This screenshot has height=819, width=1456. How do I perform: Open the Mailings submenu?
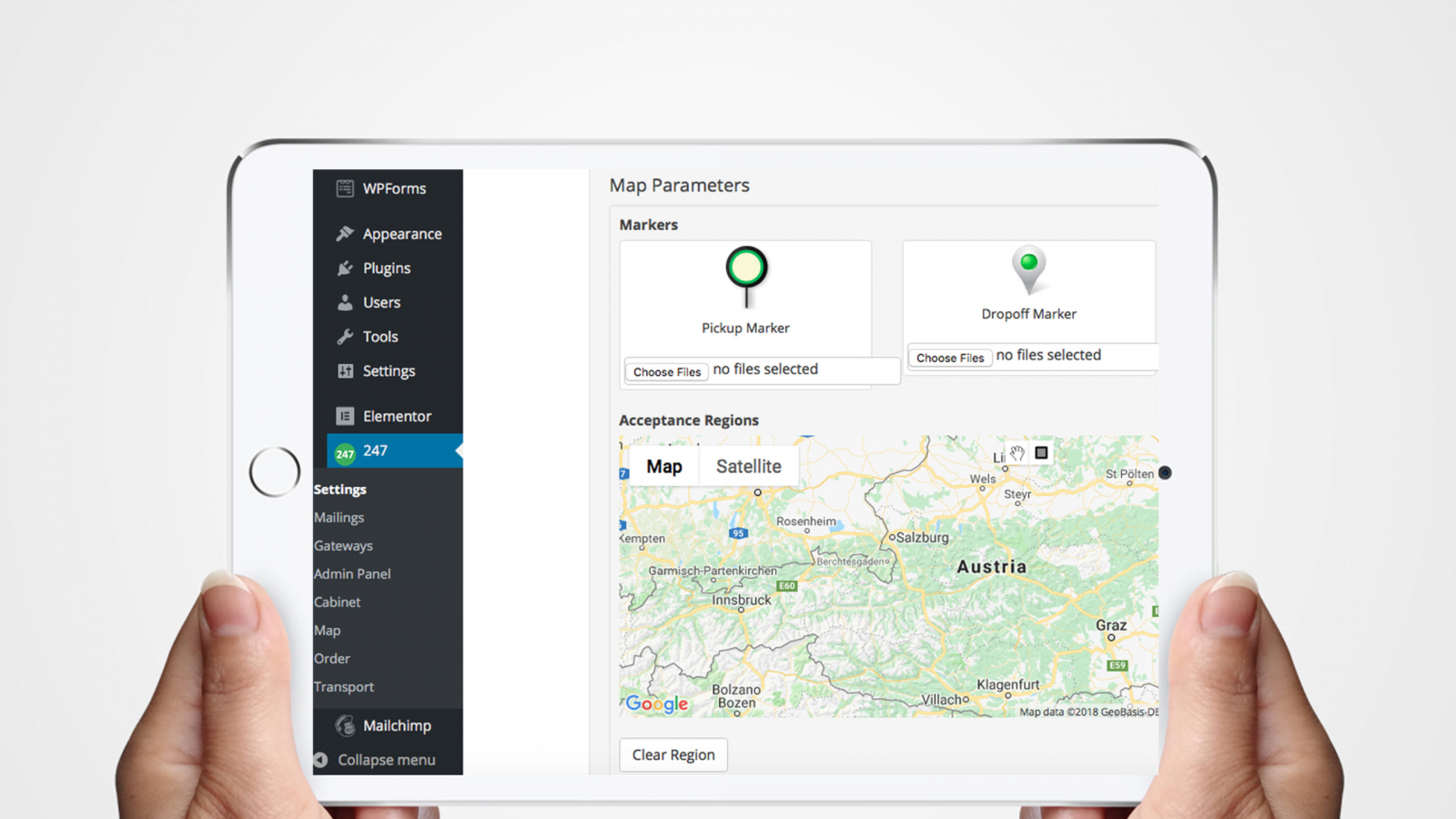[339, 518]
